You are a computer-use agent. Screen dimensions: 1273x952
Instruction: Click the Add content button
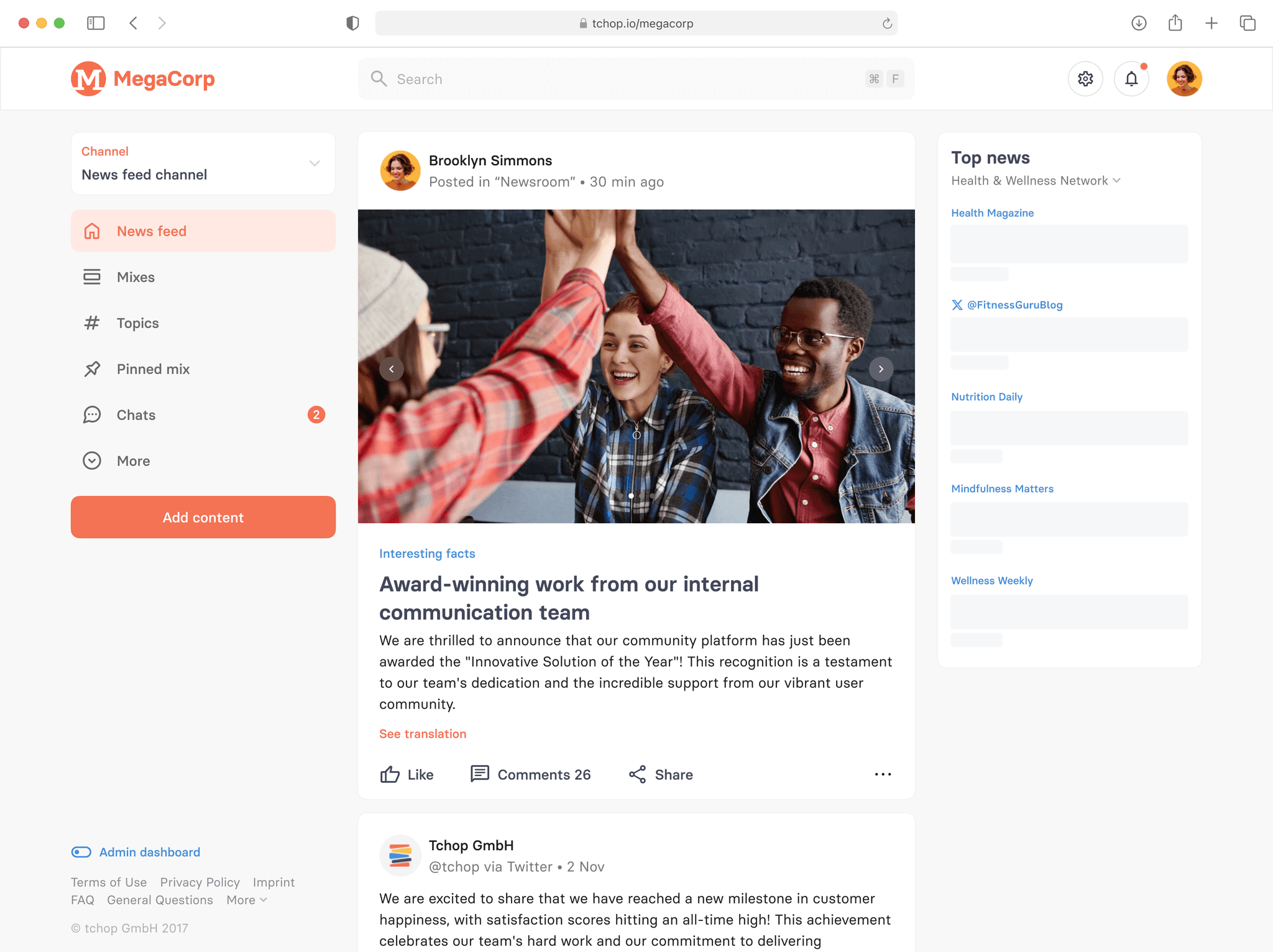pos(203,517)
